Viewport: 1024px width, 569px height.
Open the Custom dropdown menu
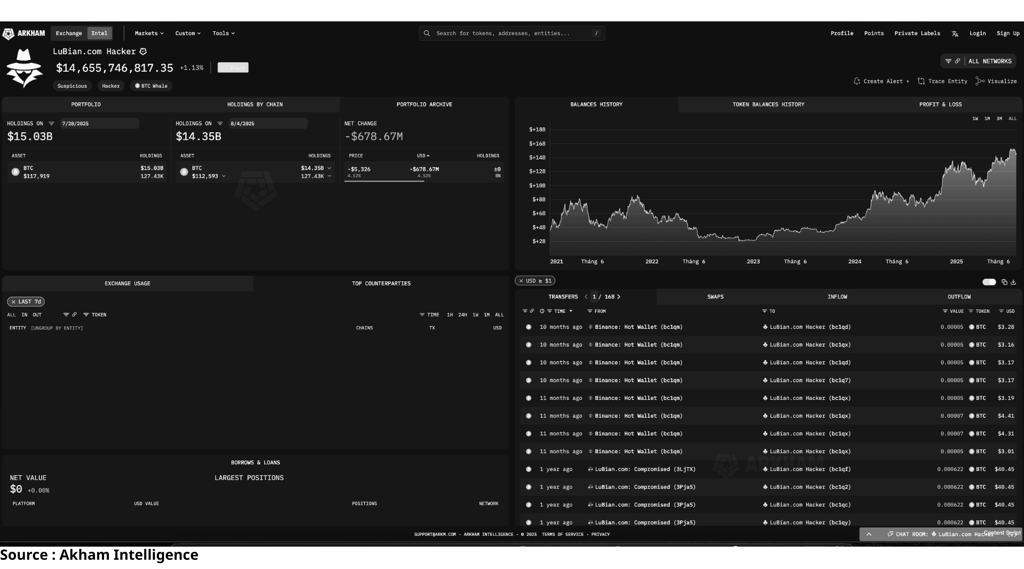click(187, 33)
